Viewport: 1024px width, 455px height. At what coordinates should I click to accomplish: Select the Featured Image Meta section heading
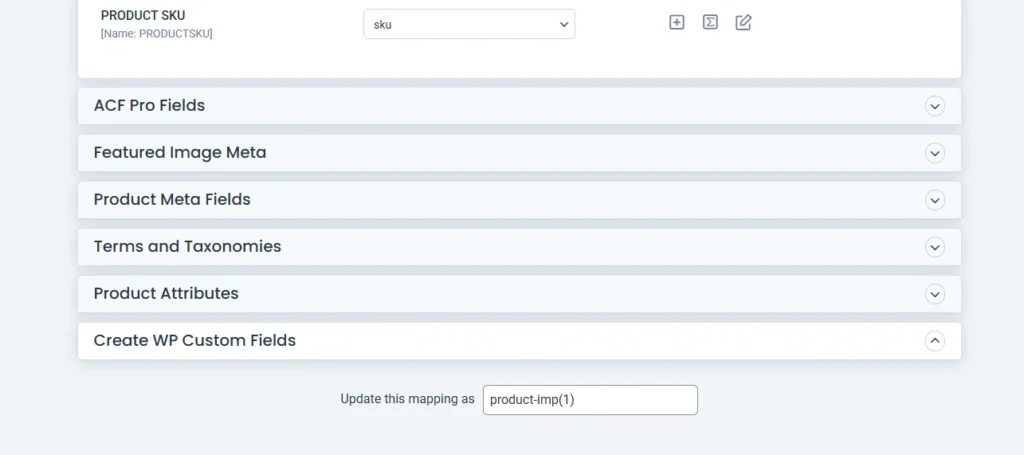tap(180, 152)
